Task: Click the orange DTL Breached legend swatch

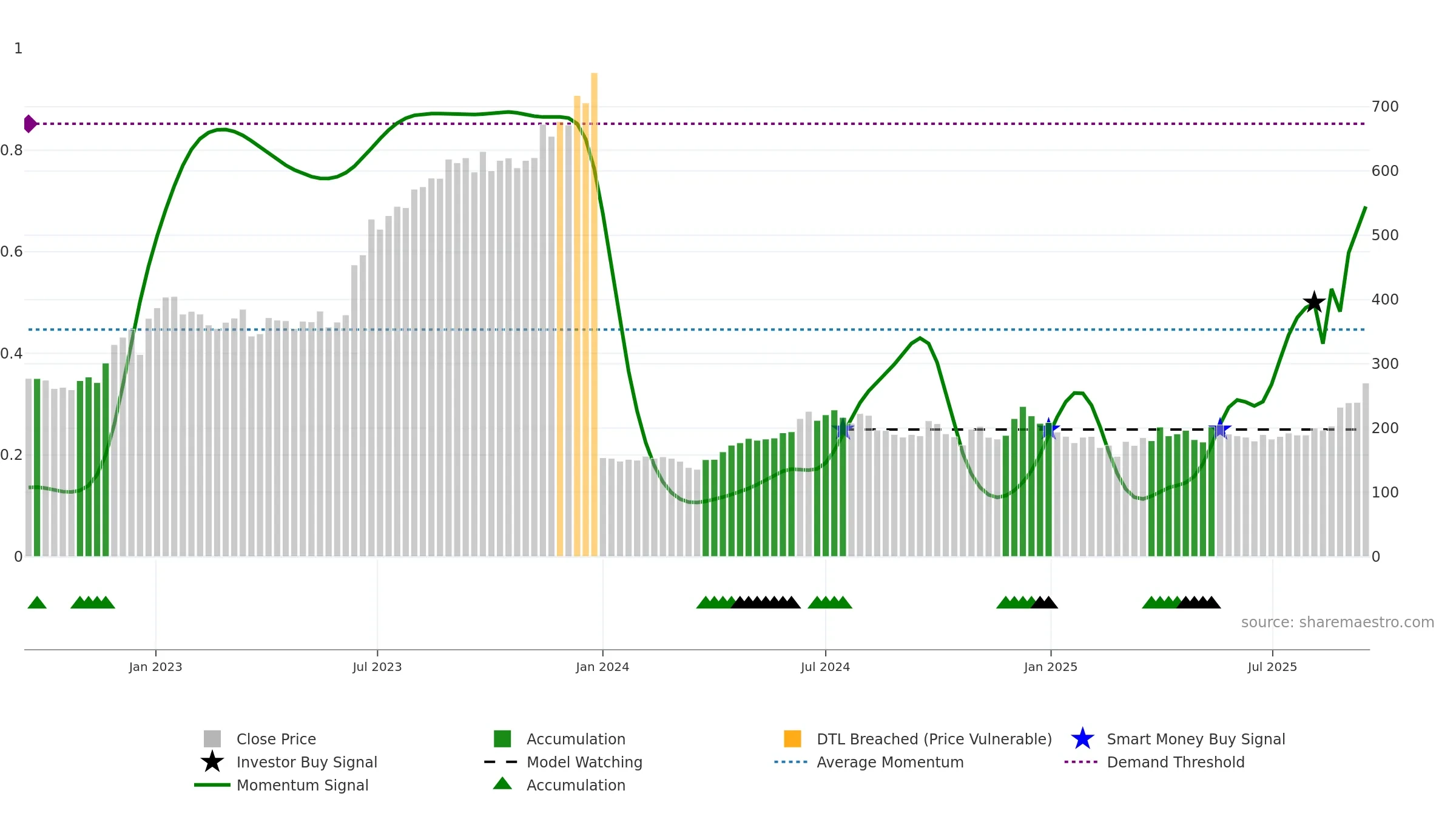Action: point(792,739)
